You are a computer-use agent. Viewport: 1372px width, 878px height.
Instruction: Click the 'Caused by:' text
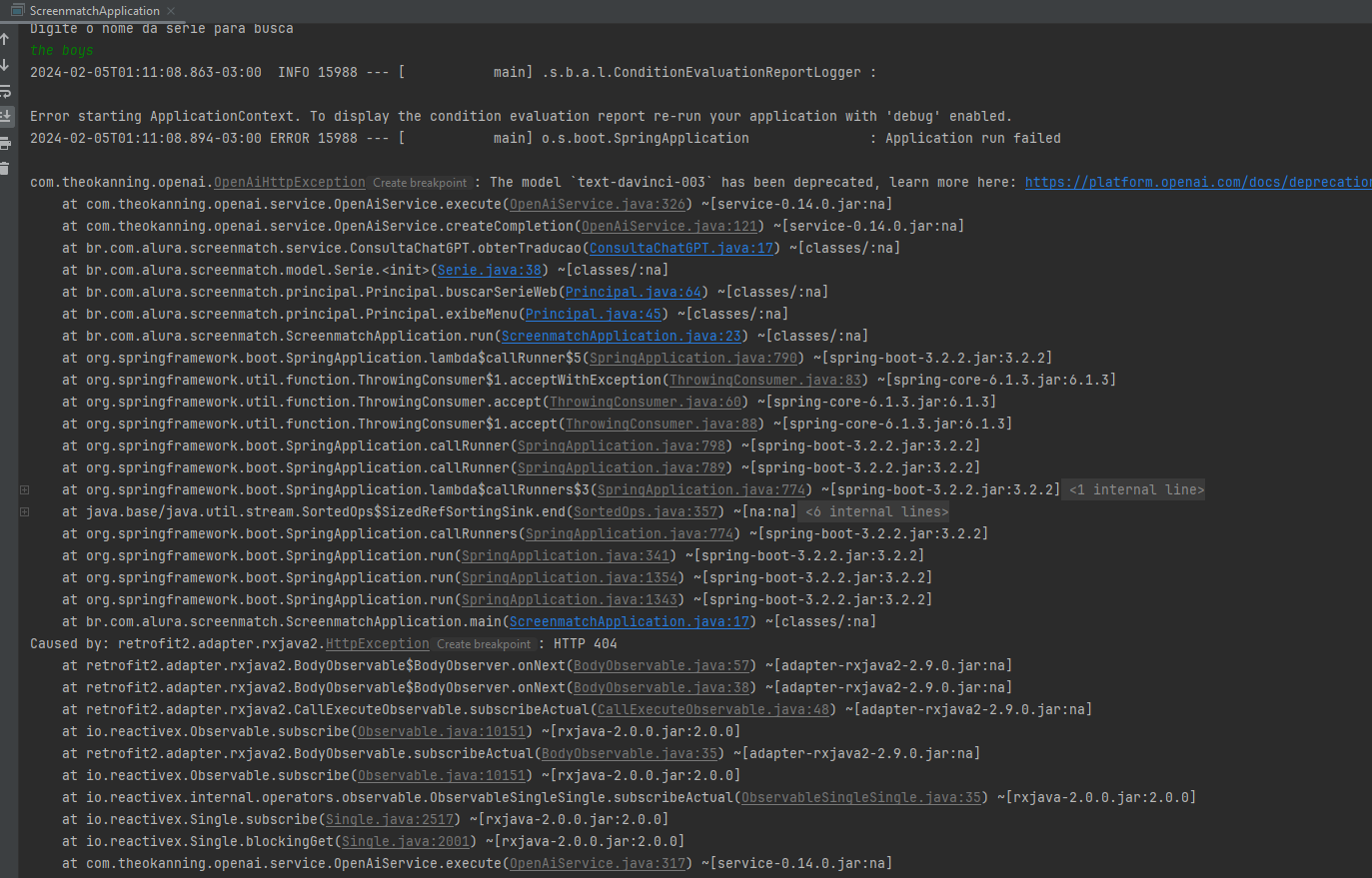pos(70,643)
